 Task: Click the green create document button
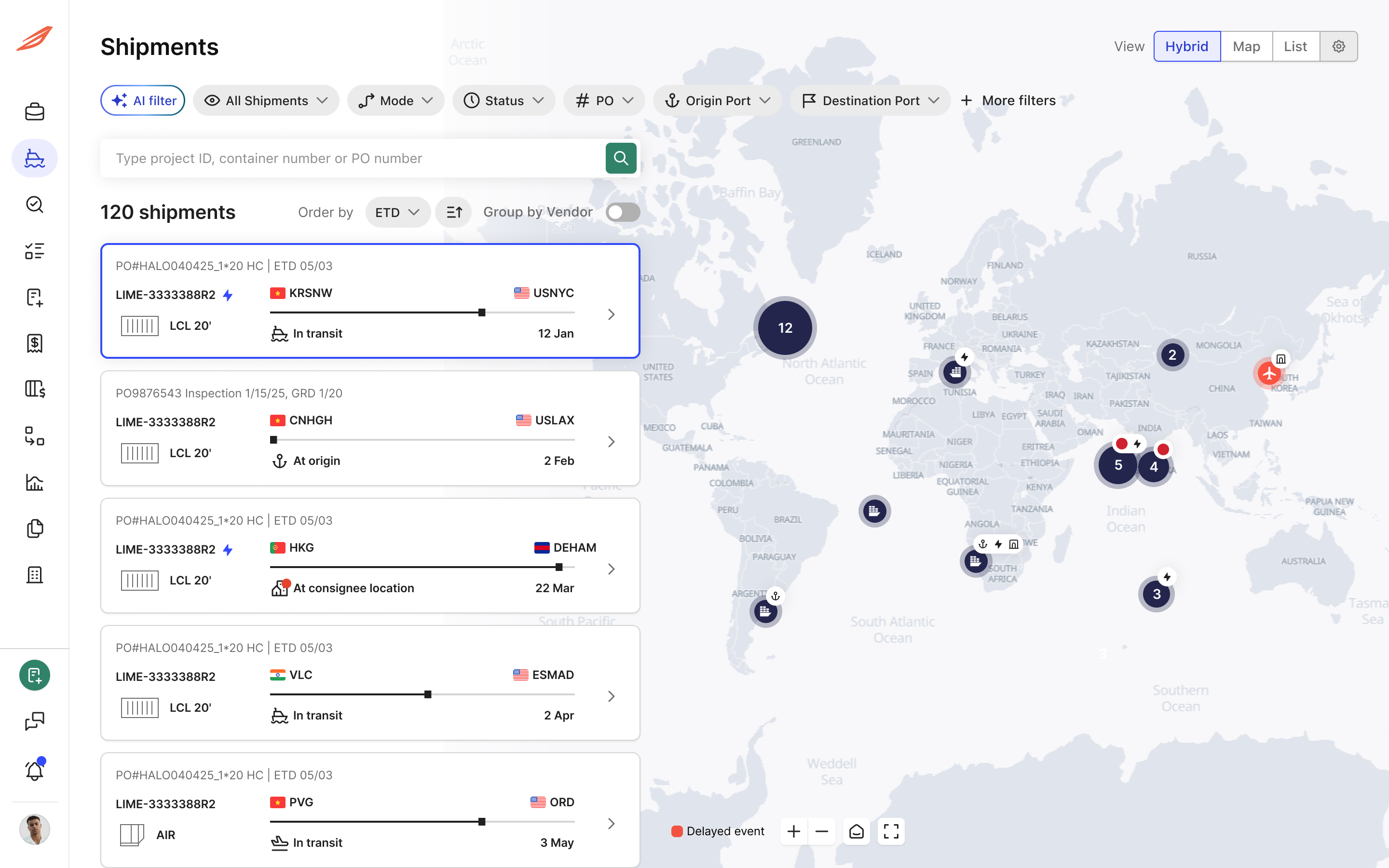(x=34, y=675)
